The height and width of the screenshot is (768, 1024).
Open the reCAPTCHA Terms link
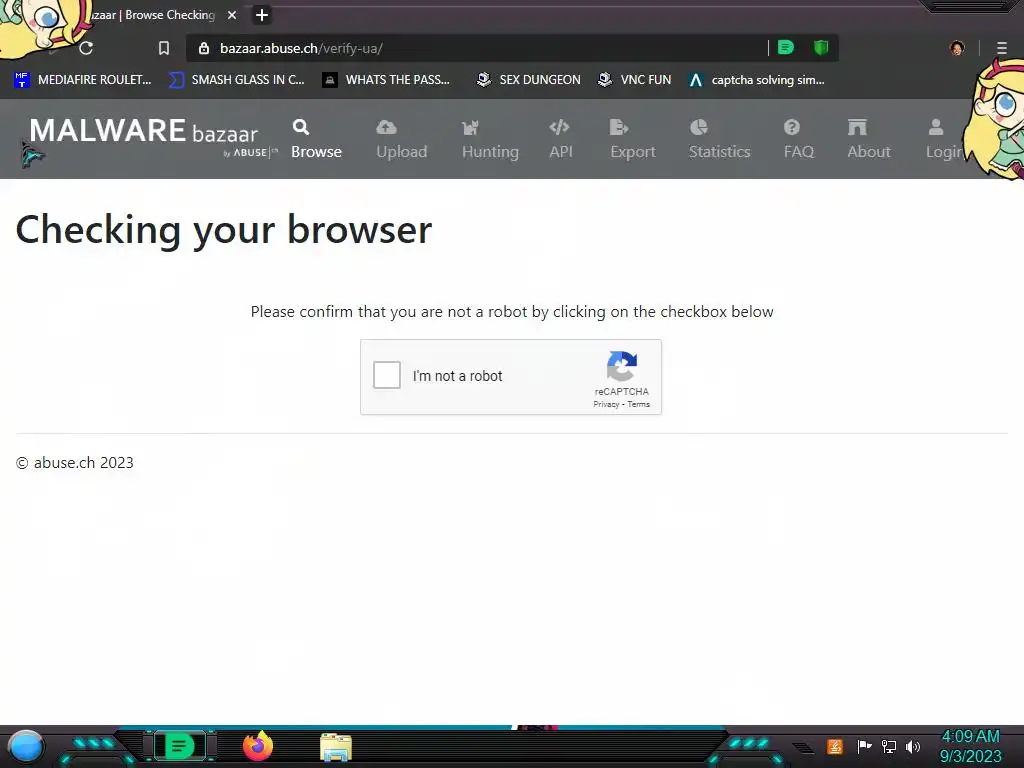click(639, 404)
